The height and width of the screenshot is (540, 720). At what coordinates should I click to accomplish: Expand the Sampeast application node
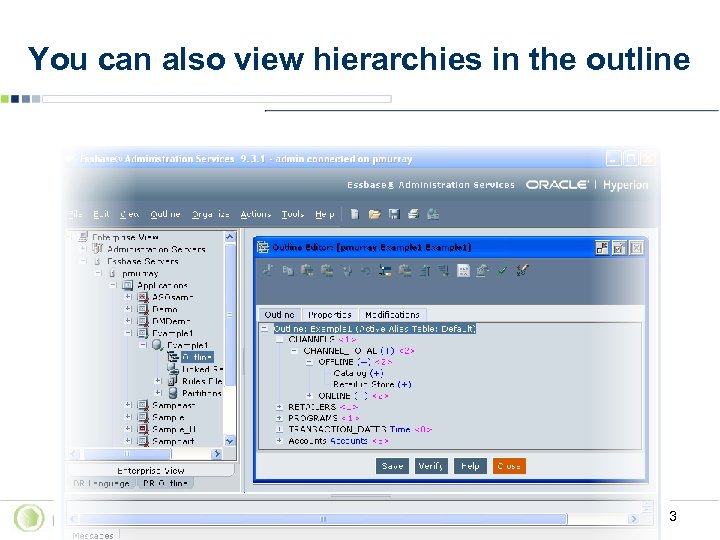coord(128,405)
